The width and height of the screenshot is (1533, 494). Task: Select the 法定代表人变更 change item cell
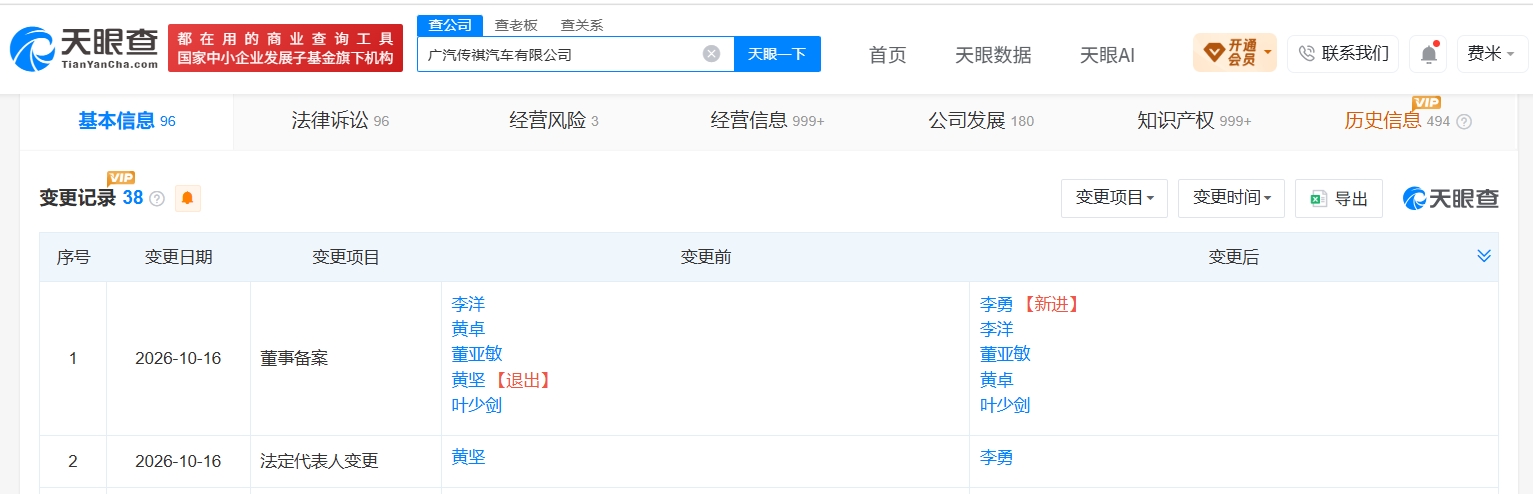(x=346, y=461)
